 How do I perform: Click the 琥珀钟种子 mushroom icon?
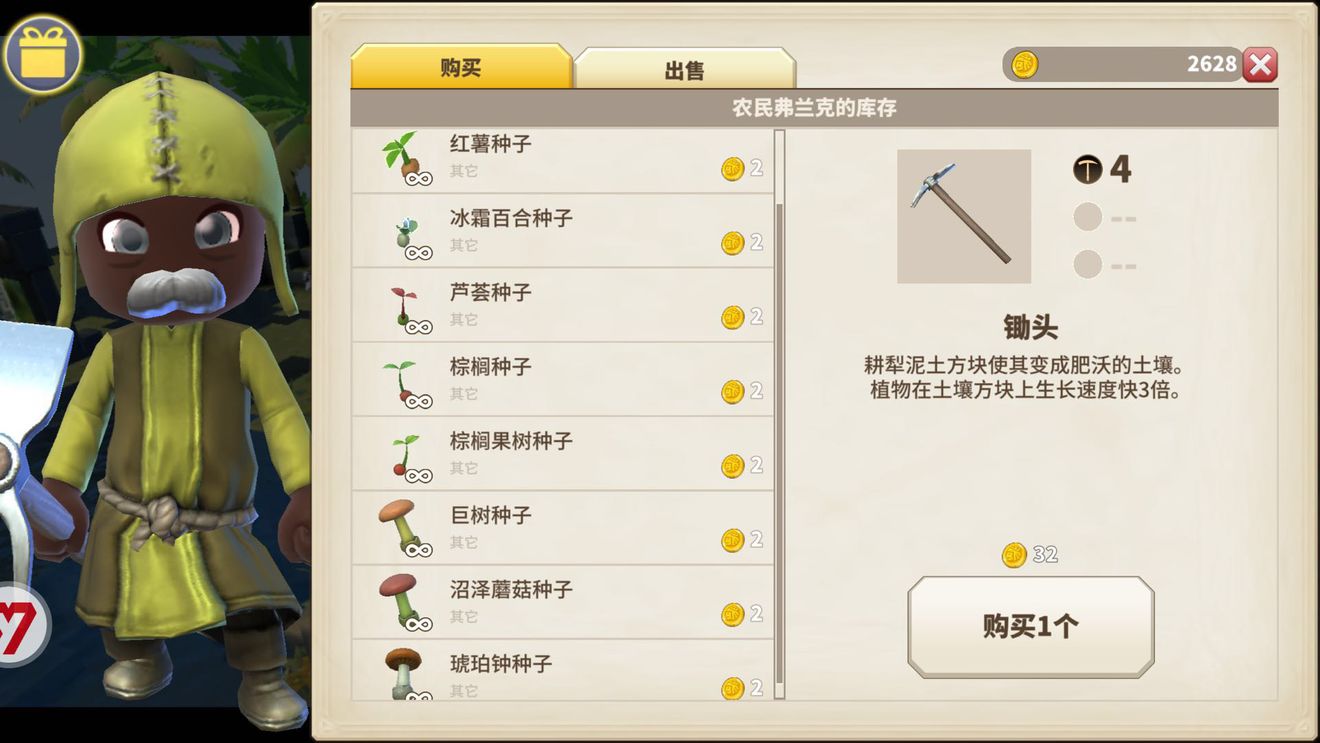point(406,673)
